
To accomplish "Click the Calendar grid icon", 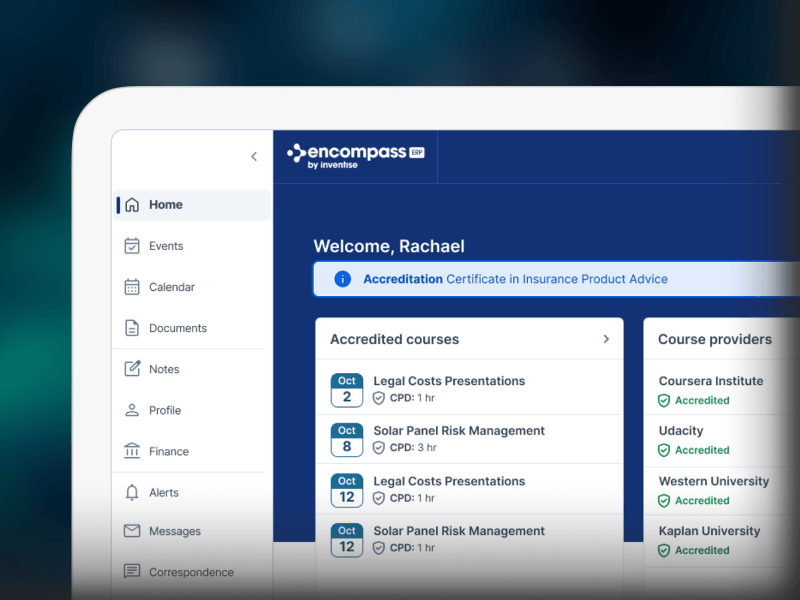I will tap(132, 287).
